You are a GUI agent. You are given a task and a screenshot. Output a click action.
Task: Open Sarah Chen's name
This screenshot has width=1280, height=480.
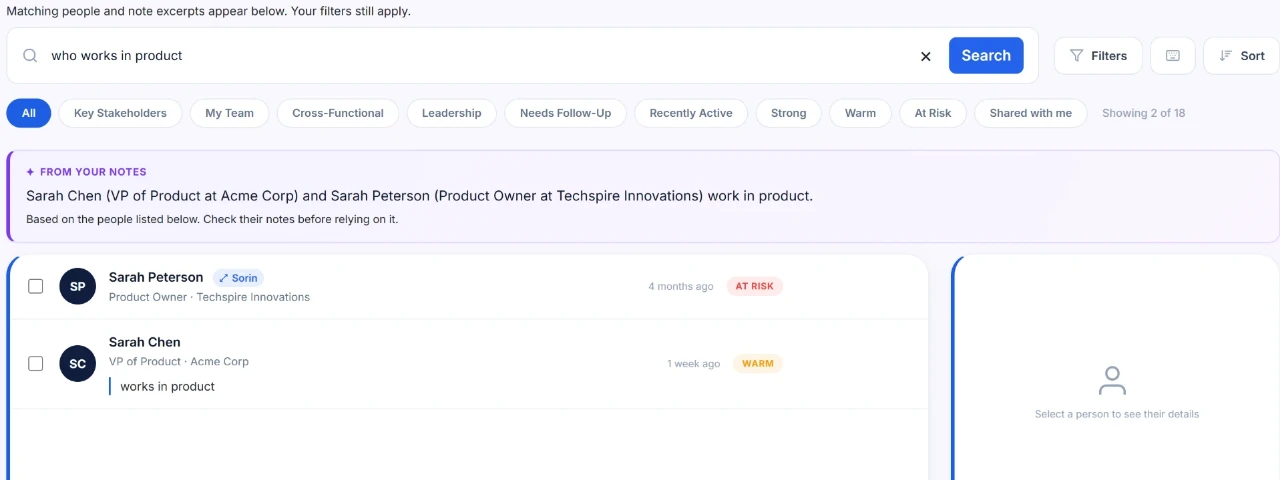coord(145,342)
